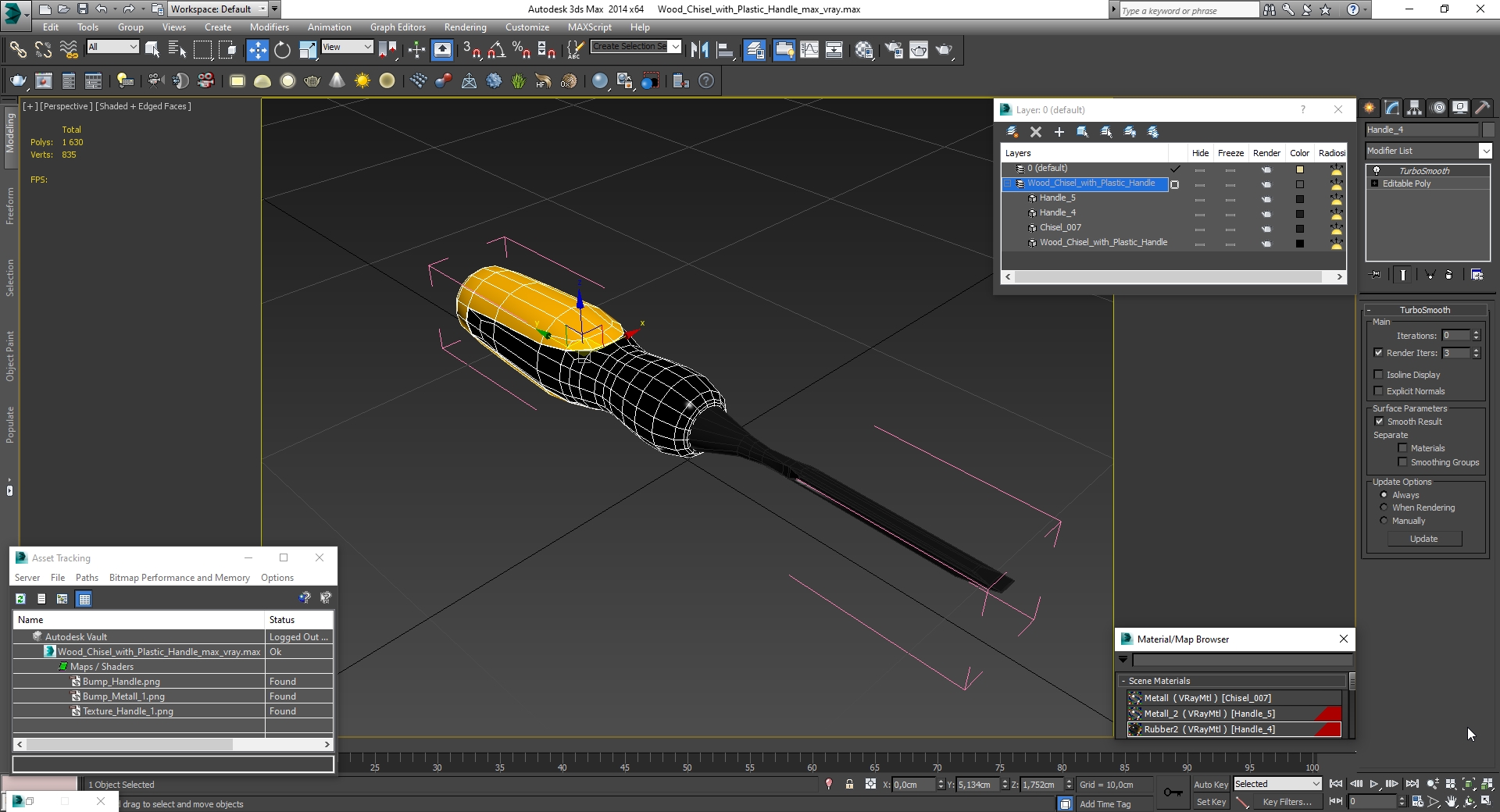Viewport: 1500px width, 812px height.
Task: Delete highlighted layer with X icon
Action: coord(1036,132)
